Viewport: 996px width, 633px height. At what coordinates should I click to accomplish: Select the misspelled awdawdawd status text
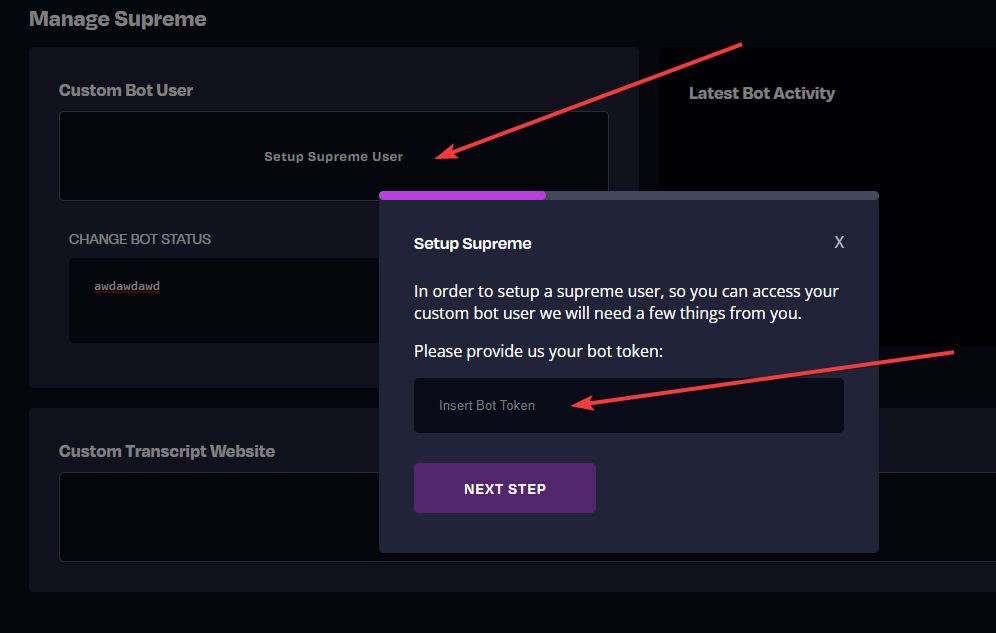127,286
